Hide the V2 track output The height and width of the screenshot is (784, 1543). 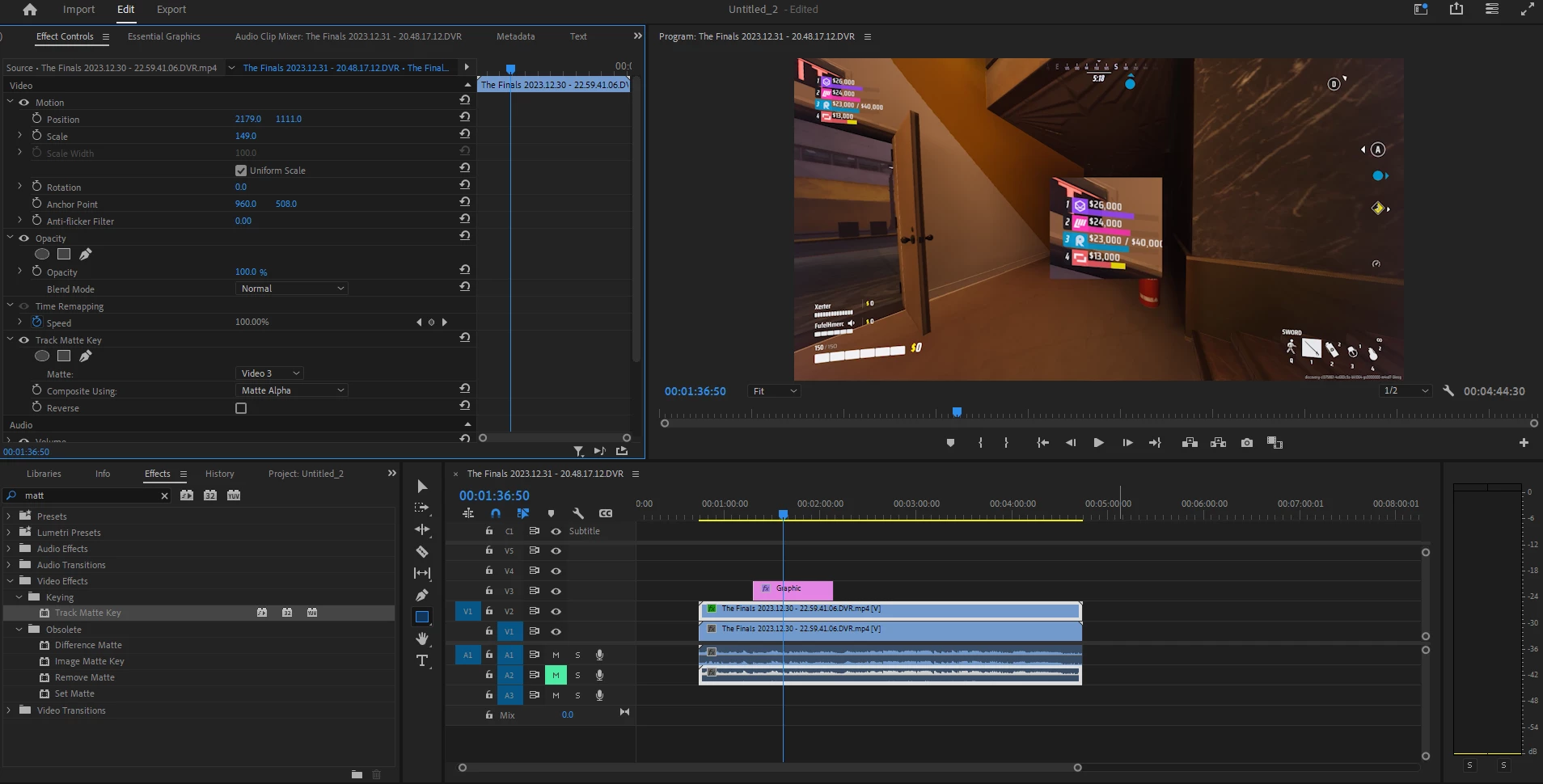pos(556,612)
